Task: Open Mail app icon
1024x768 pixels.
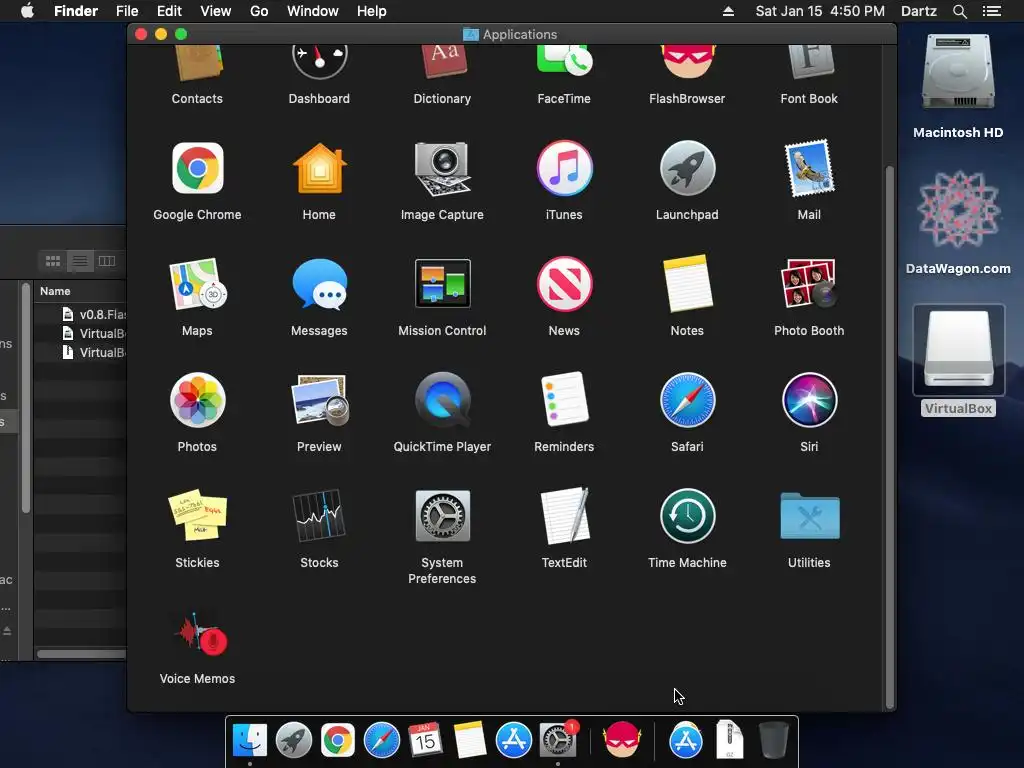Action: point(809,168)
